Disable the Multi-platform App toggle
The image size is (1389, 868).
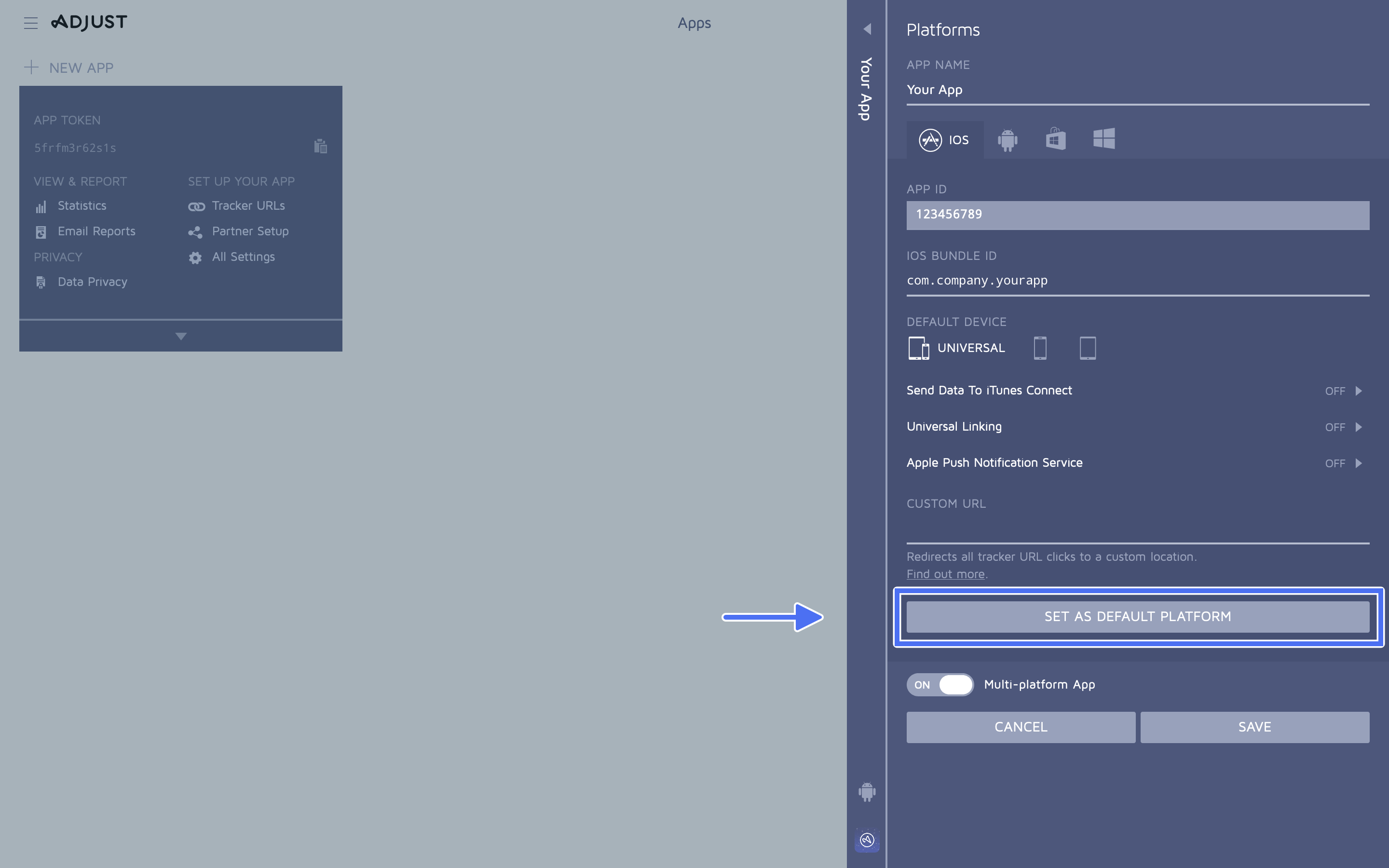pos(940,684)
